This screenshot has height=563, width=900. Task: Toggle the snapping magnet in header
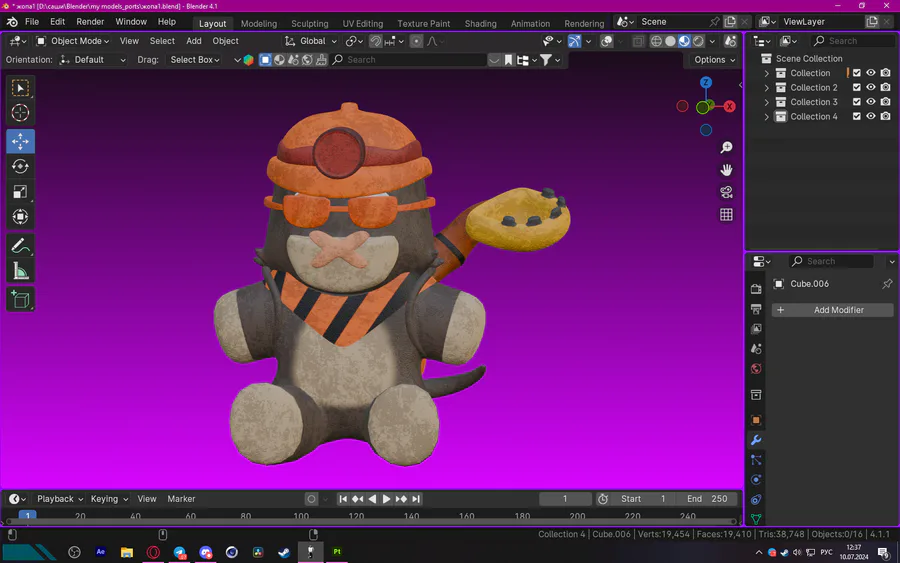(x=375, y=41)
